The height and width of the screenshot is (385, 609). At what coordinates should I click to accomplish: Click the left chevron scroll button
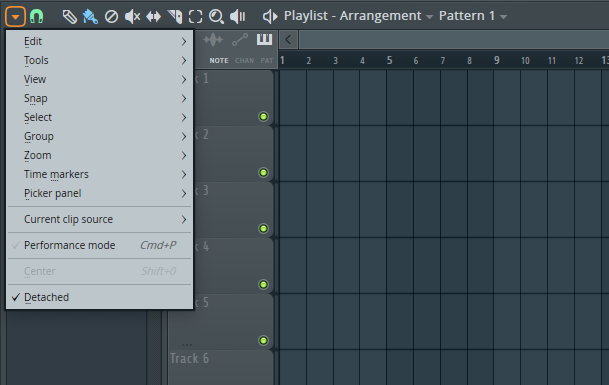click(x=288, y=39)
